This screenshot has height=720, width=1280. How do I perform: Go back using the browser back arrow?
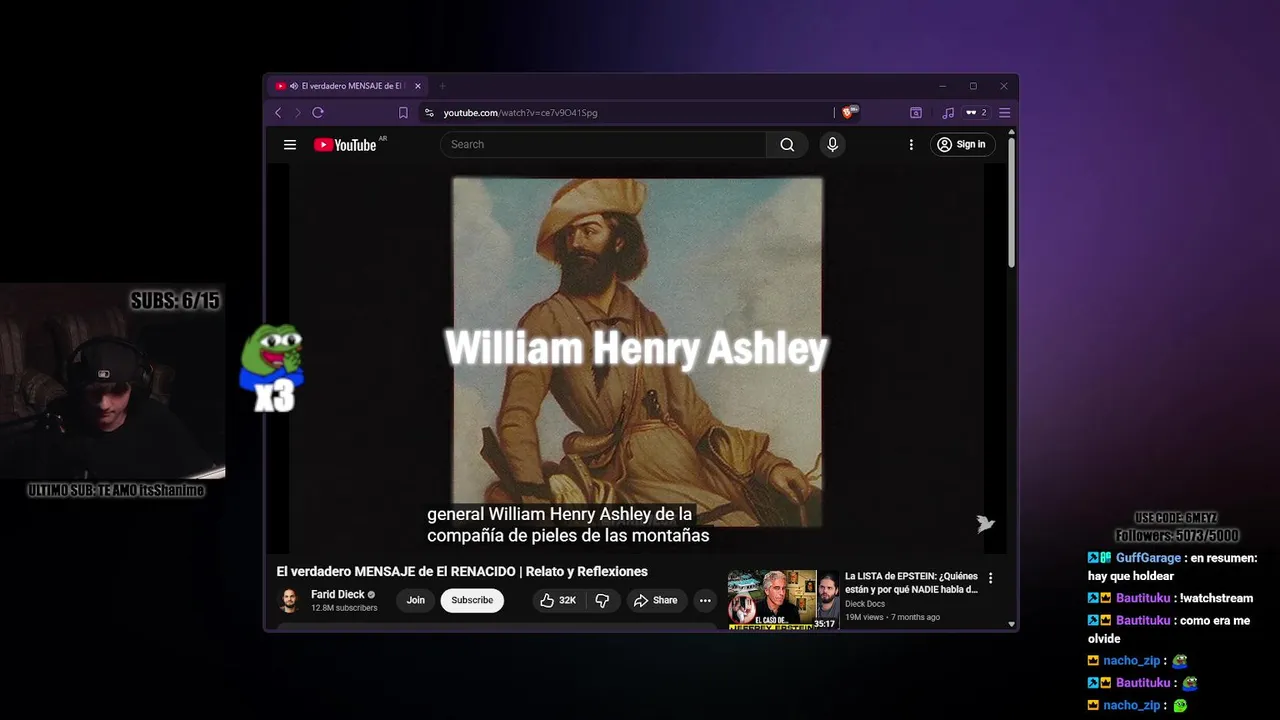(x=278, y=113)
